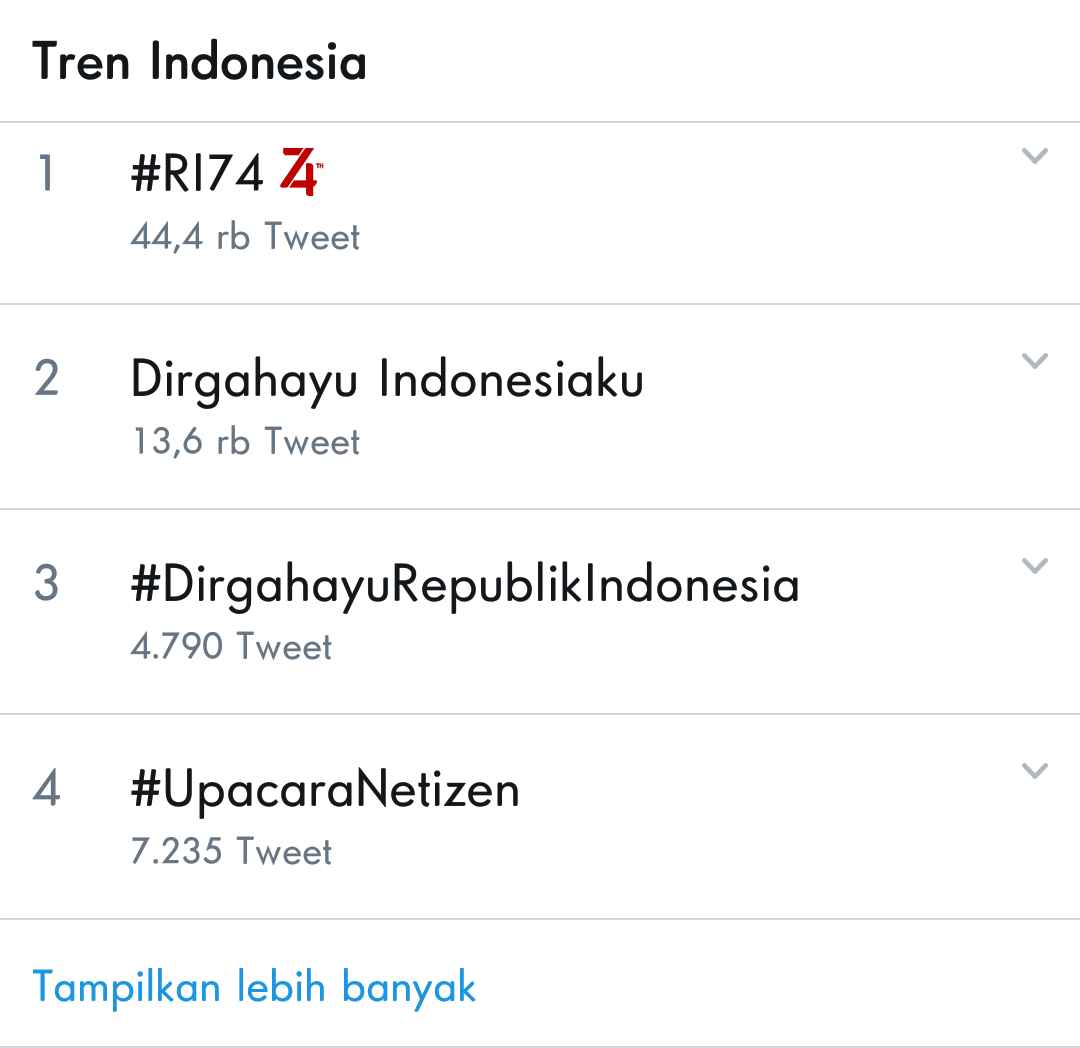Click rank number 3 in trend list
The height and width of the screenshot is (1048, 1080).
tap(46, 585)
